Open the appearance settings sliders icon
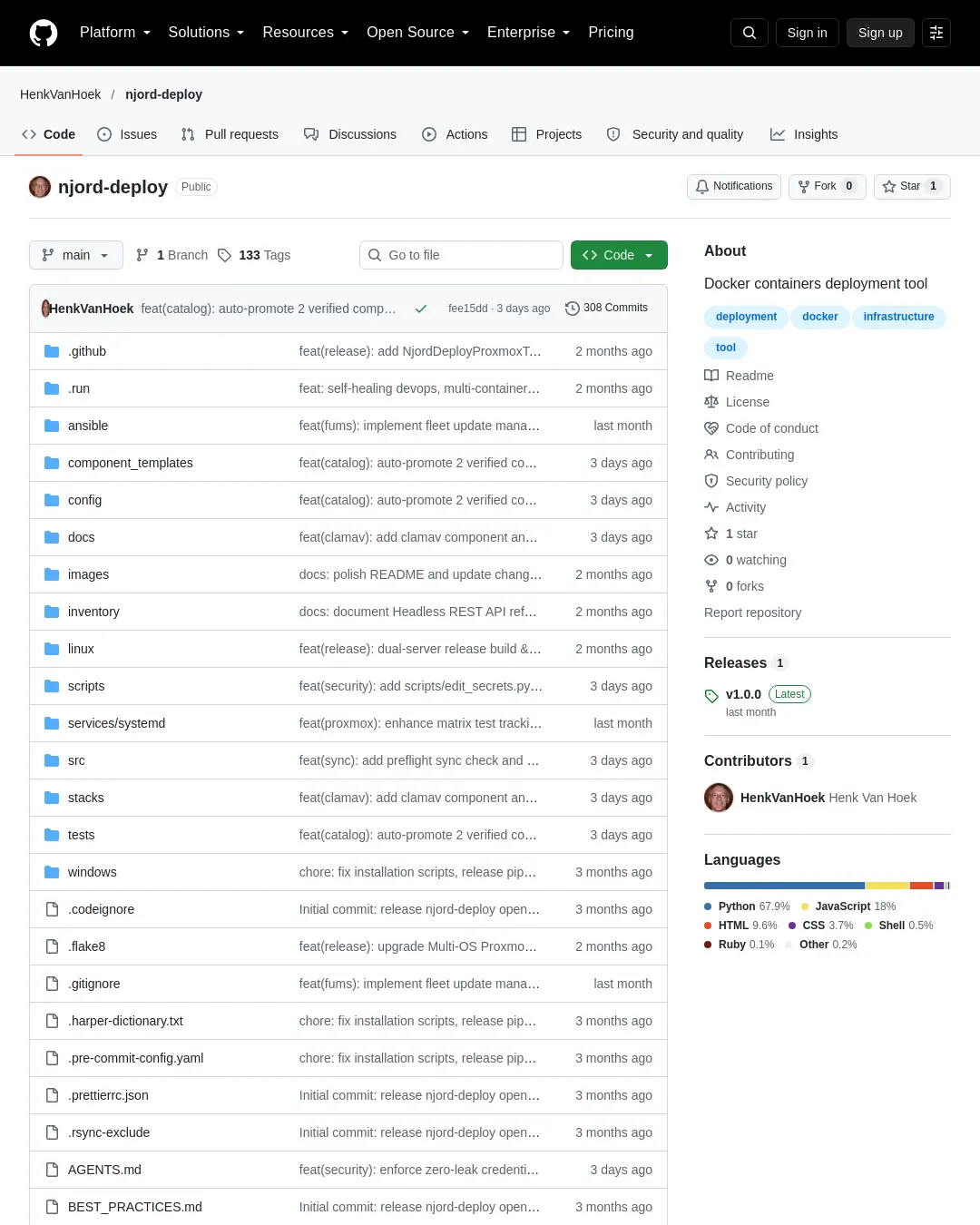The image size is (980, 1225). pyautogui.click(x=936, y=33)
